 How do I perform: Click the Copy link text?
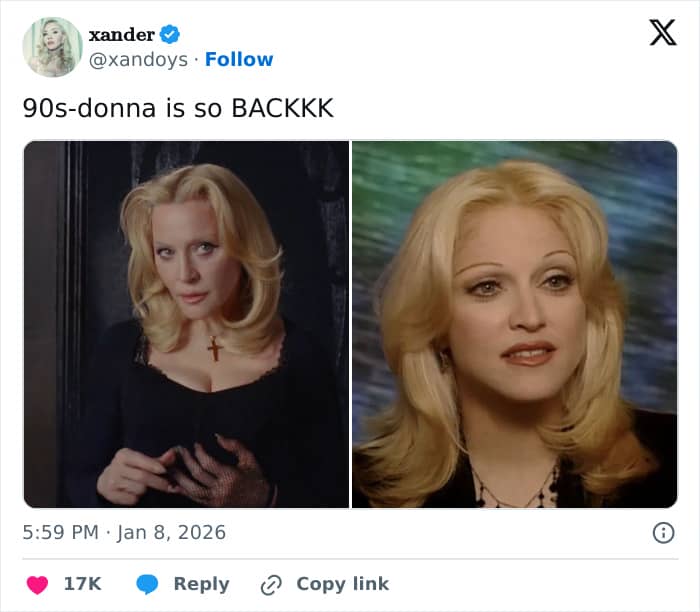tap(342, 584)
